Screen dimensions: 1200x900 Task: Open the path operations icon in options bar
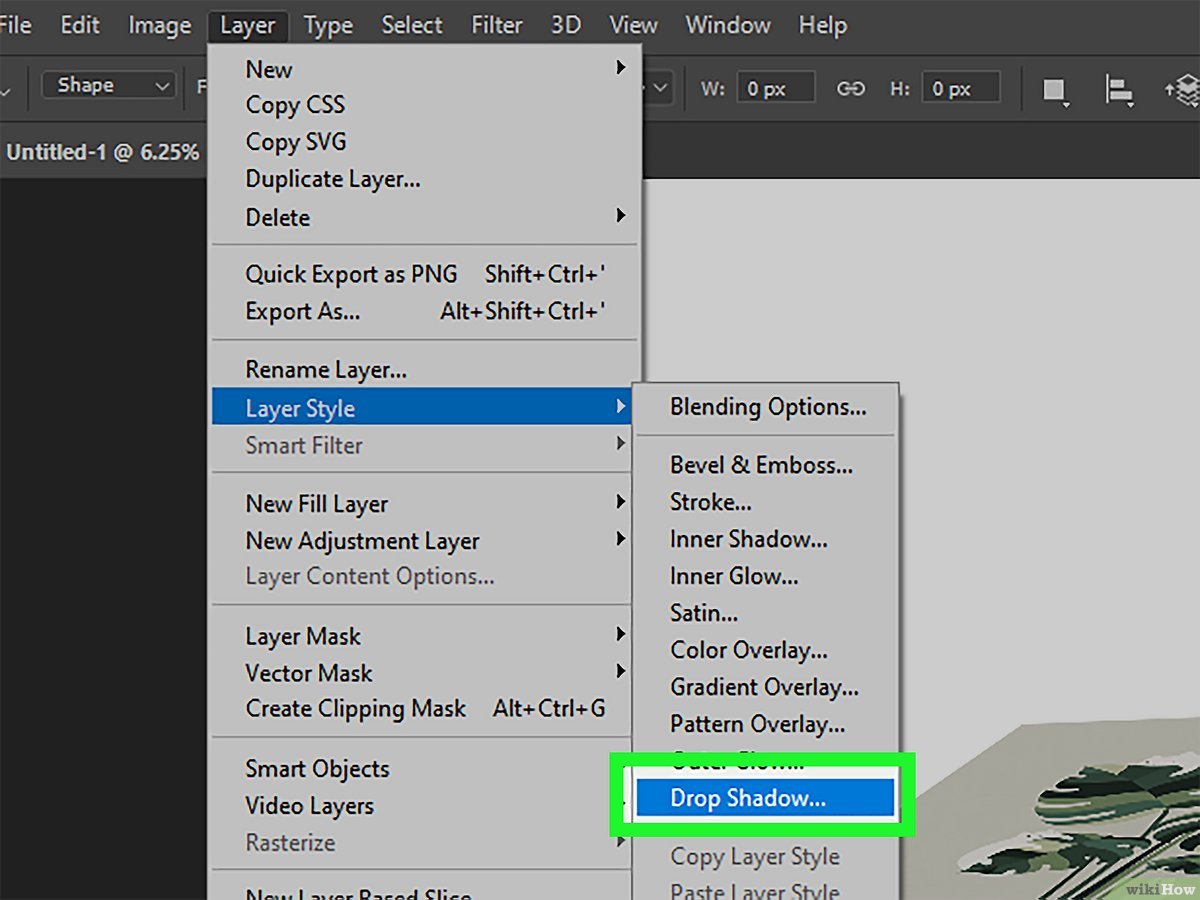(1055, 90)
